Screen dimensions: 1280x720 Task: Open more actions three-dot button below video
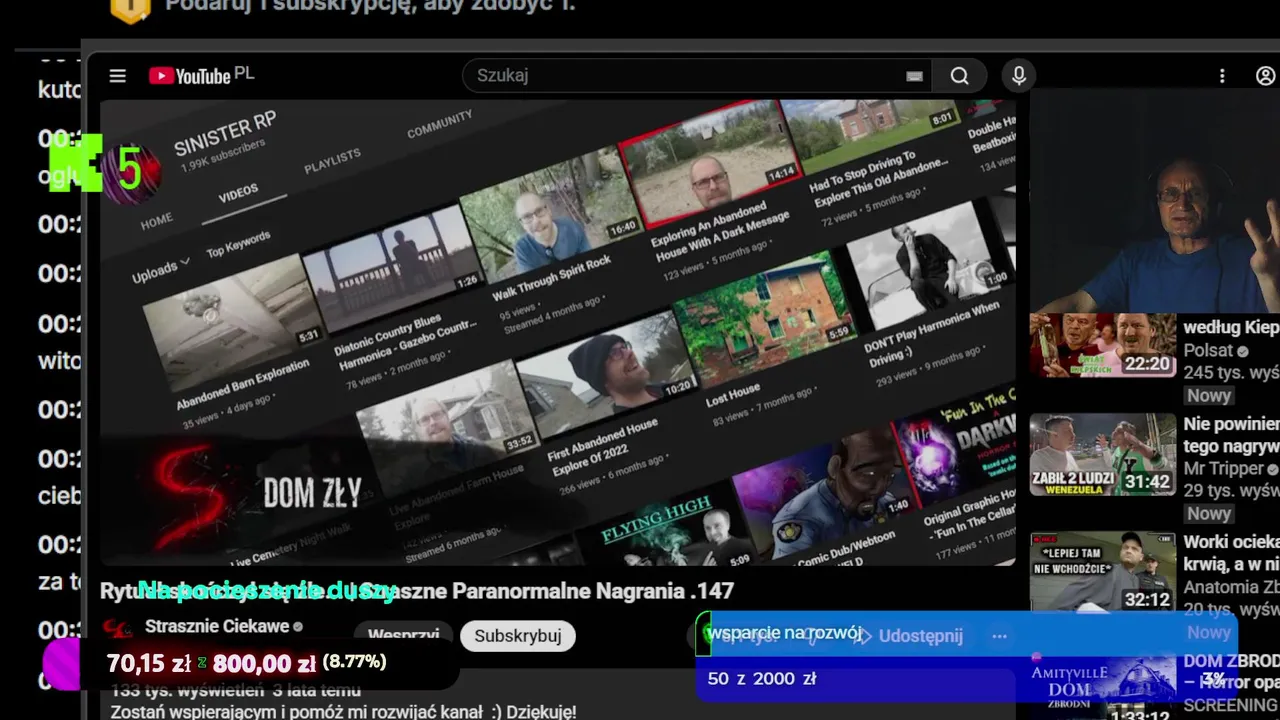point(999,636)
